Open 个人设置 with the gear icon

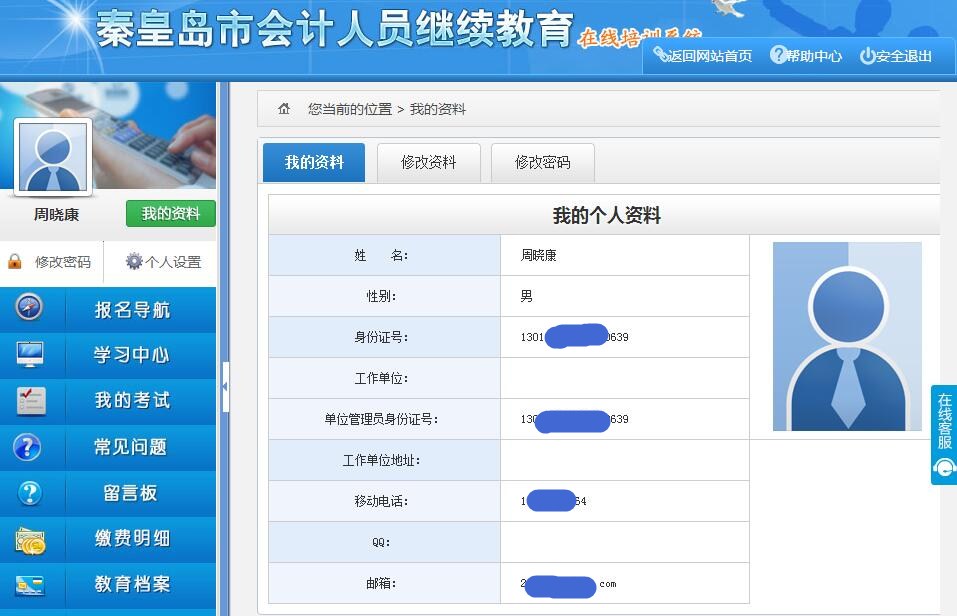tap(163, 262)
